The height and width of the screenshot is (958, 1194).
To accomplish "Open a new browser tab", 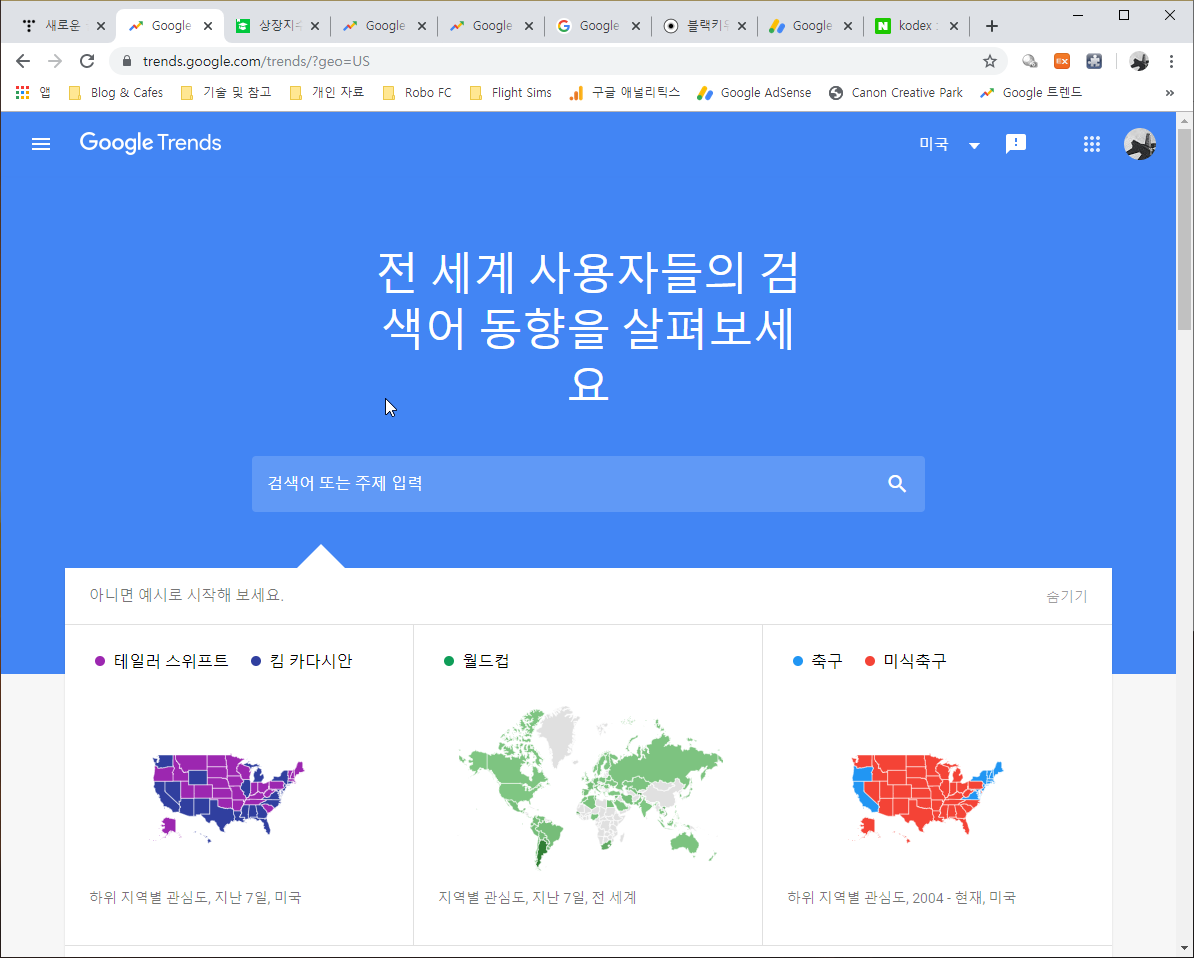I will (991, 26).
